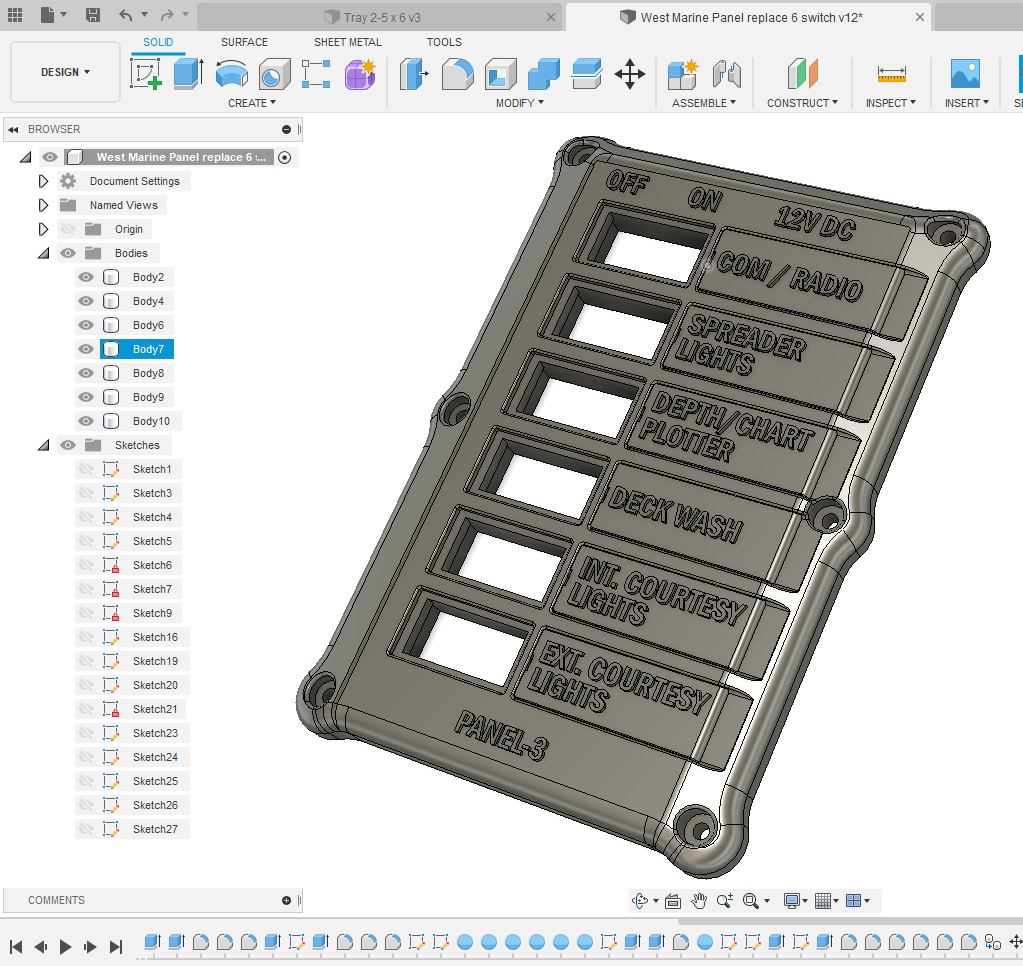This screenshot has height=966, width=1023.
Task: Select the Pan hand tool
Action: tap(699, 901)
